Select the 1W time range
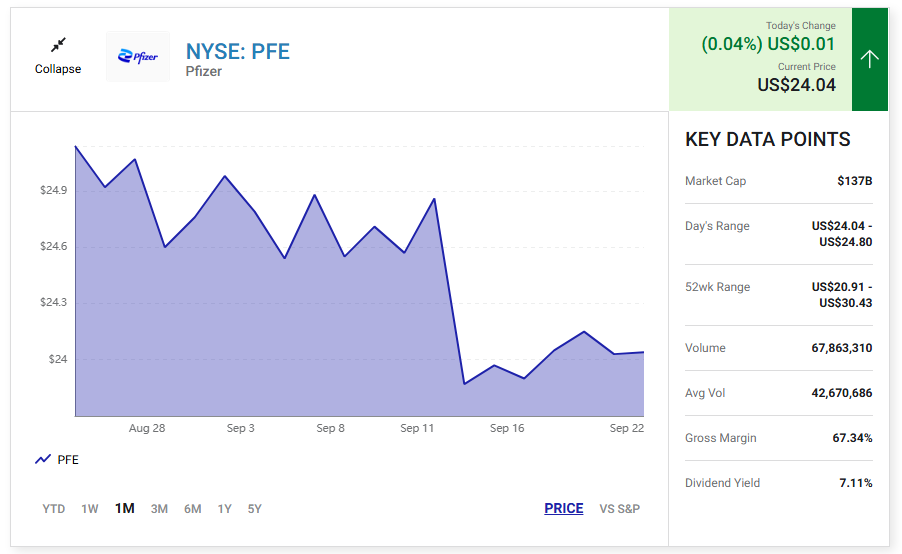Screen dimensions: 902x554 pyautogui.click(x=90, y=509)
